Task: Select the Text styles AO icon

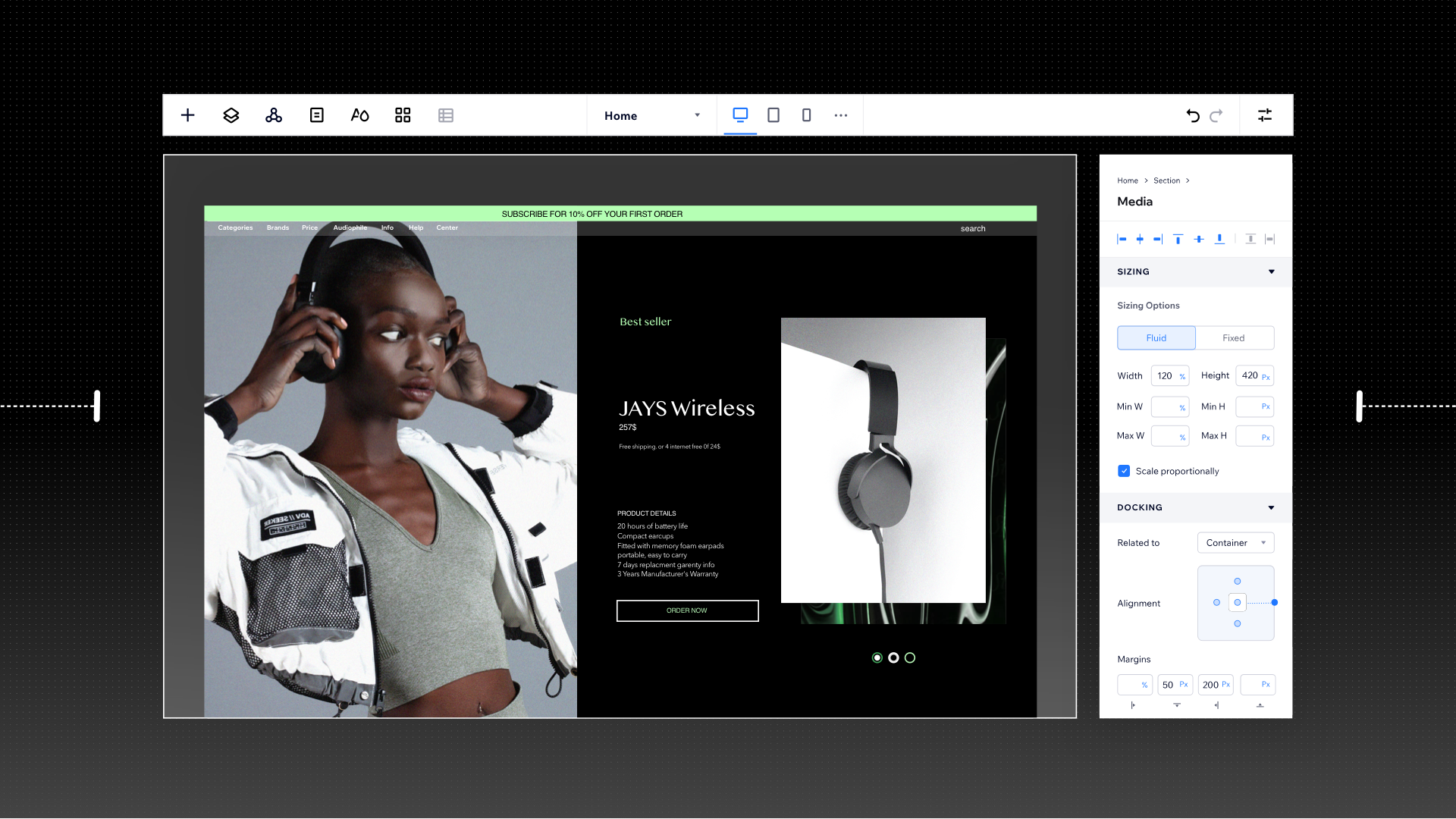Action: click(x=359, y=115)
